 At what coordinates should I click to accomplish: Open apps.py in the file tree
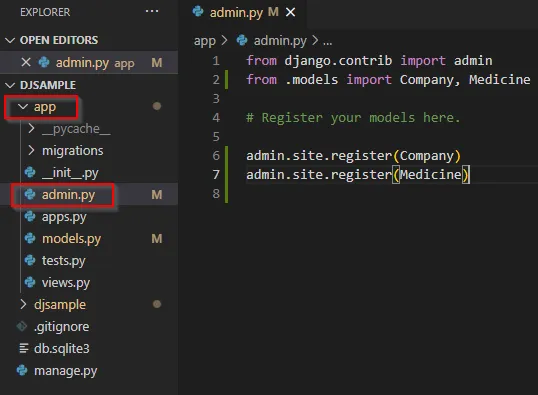(64, 217)
